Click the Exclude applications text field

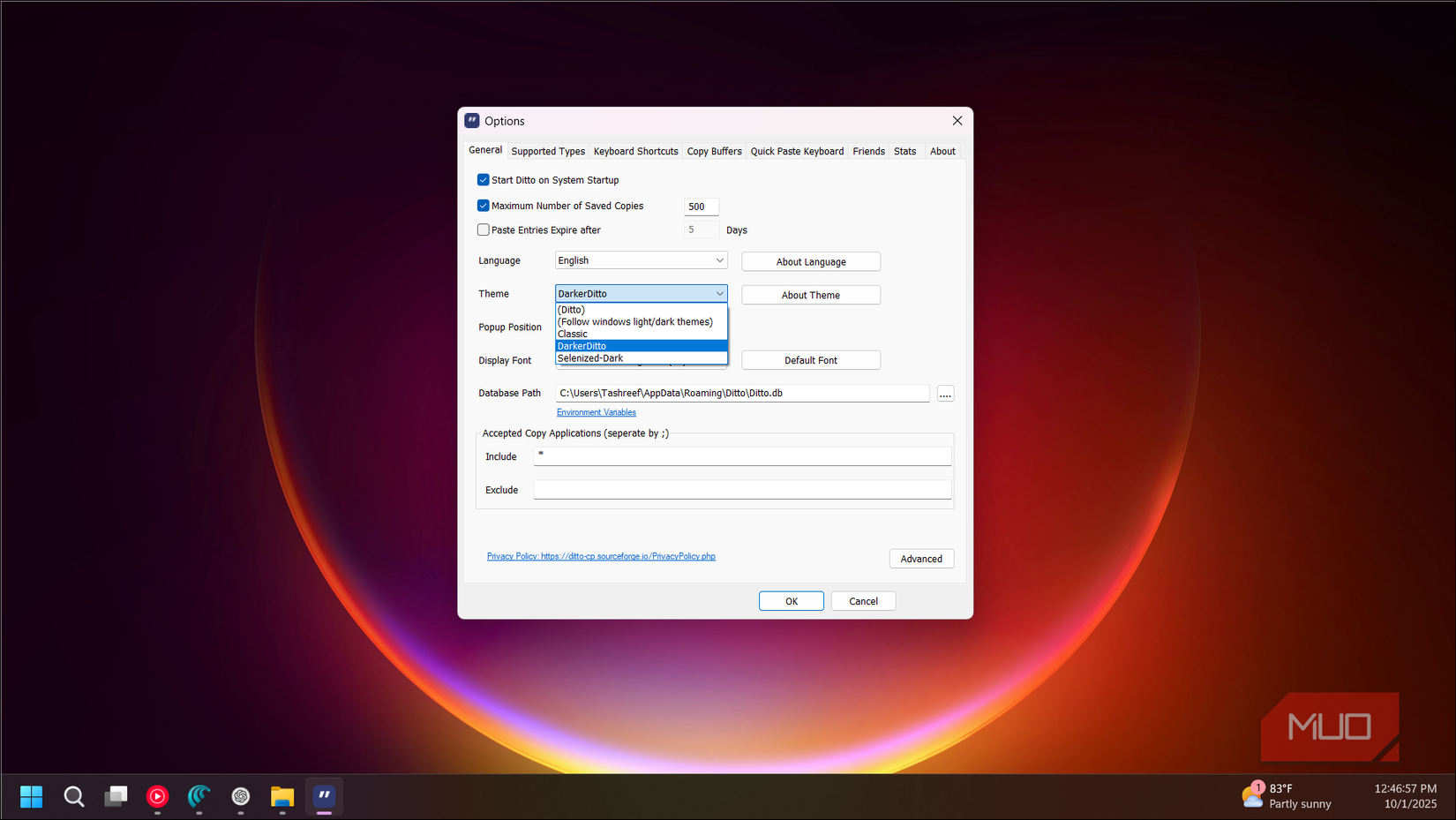pos(741,490)
